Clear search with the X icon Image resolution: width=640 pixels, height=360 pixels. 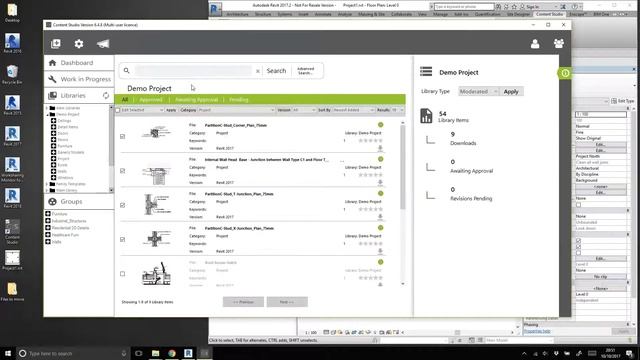[258, 71]
